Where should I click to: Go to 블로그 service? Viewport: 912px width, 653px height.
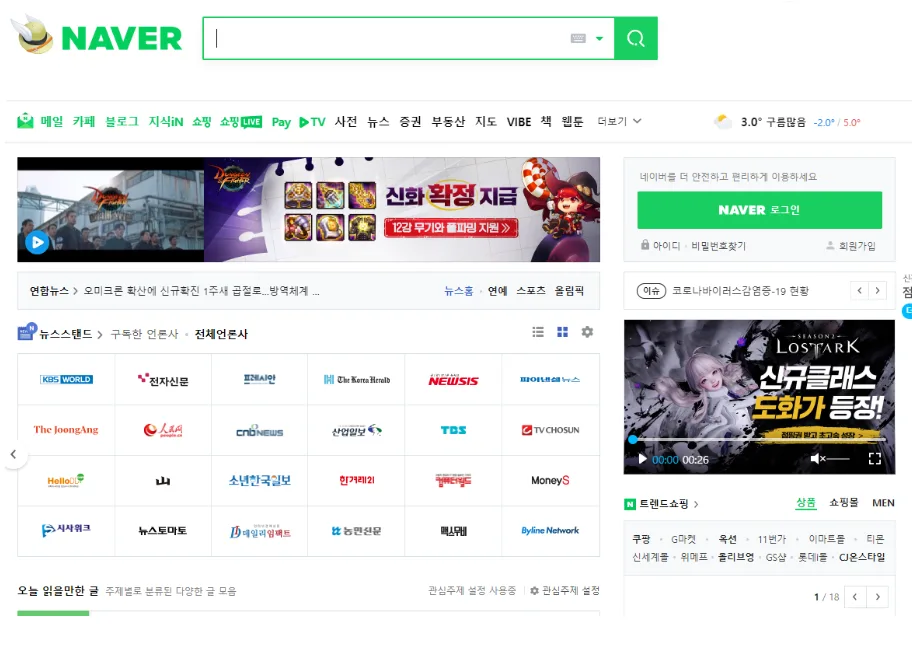122,121
